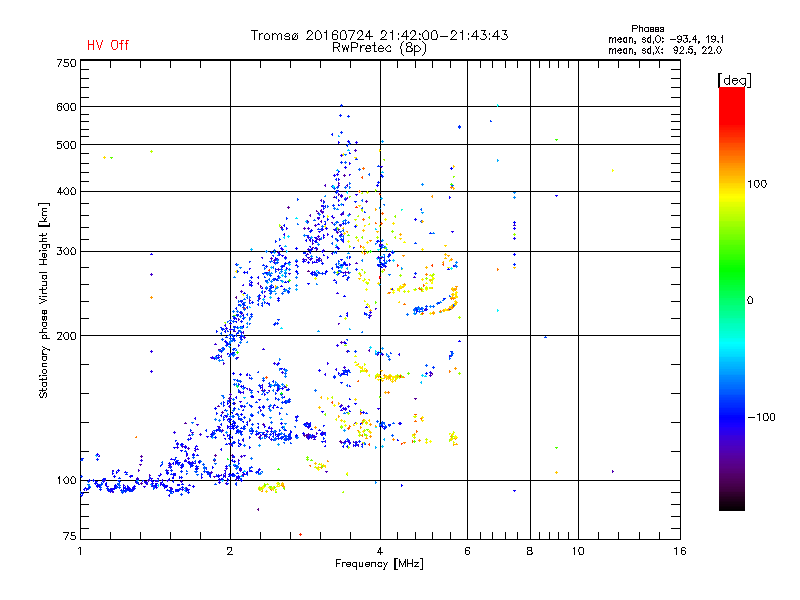Click the color bar '-100' tick label

pyautogui.click(x=761, y=417)
